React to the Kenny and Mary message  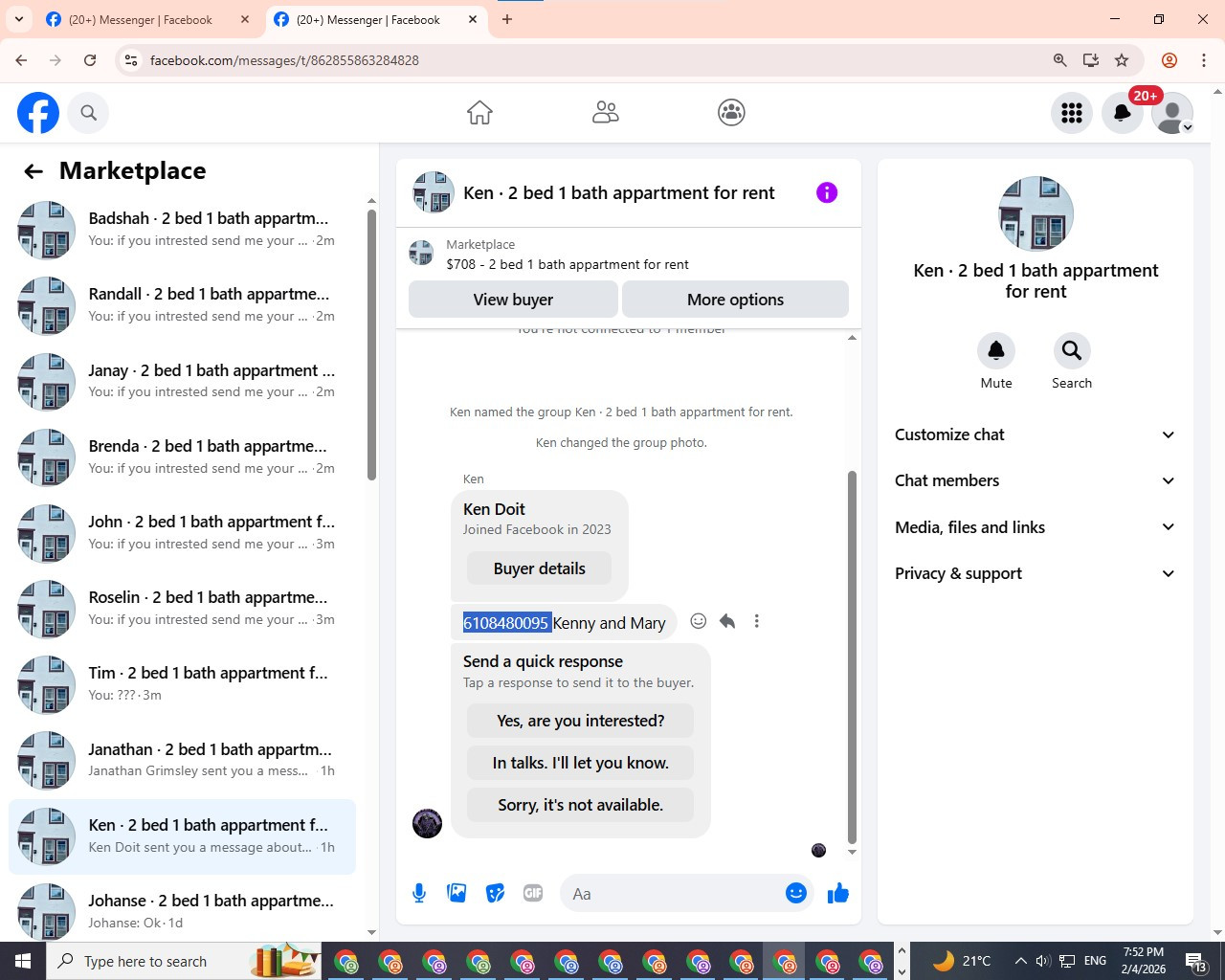pos(699,621)
